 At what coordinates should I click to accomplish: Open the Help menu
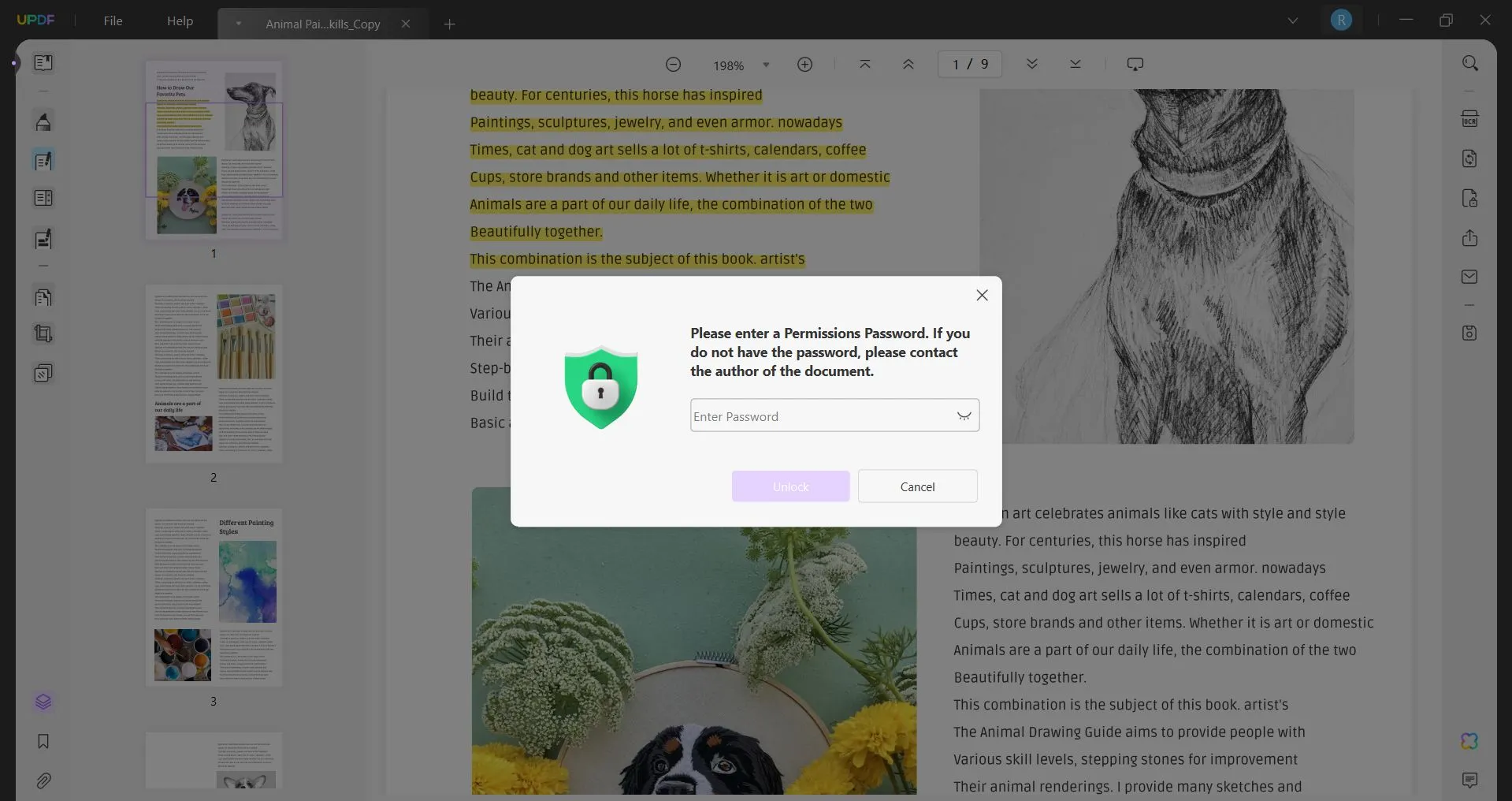pyautogui.click(x=180, y=21)
